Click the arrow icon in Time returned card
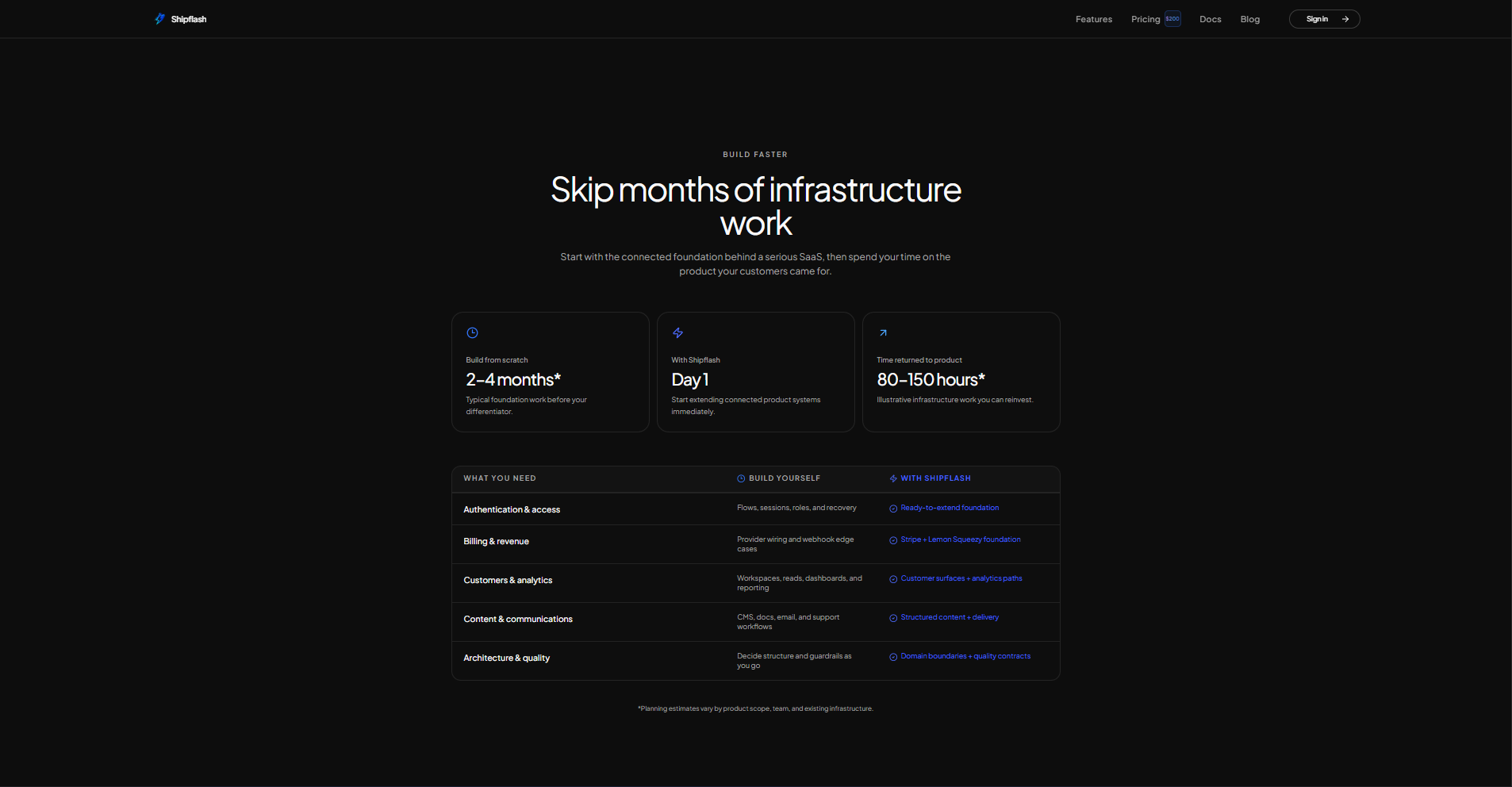This screenshot has width=1512, height=787. tap(883, 333)
